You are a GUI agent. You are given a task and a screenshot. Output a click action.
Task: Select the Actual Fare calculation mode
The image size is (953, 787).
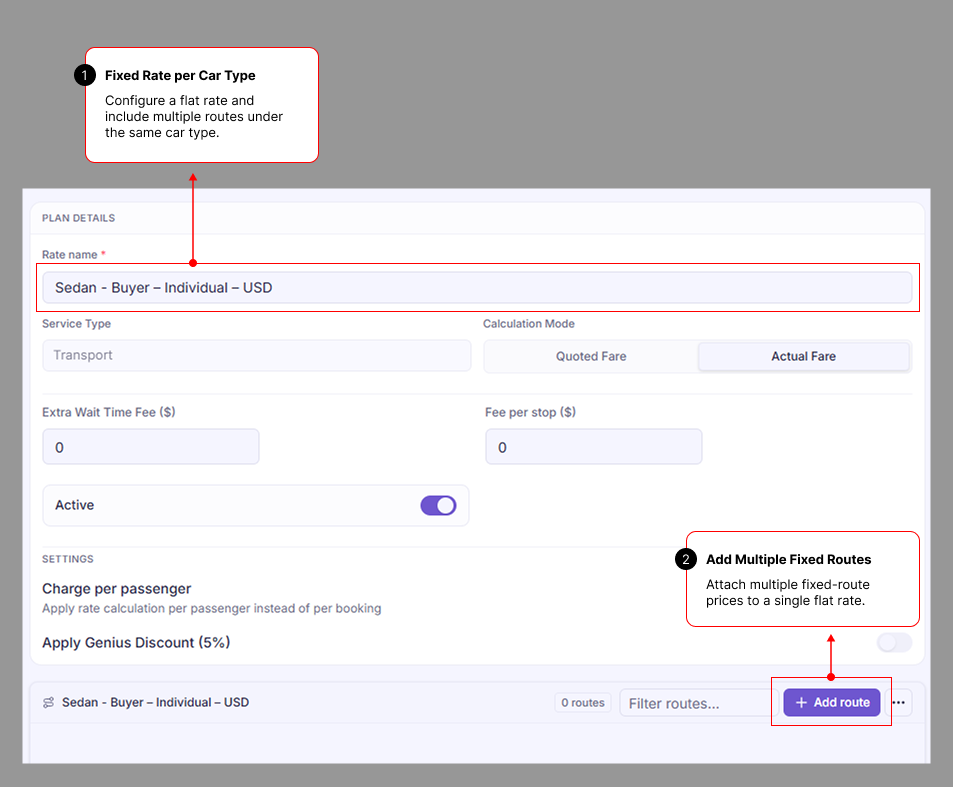(x=803, y=356)
